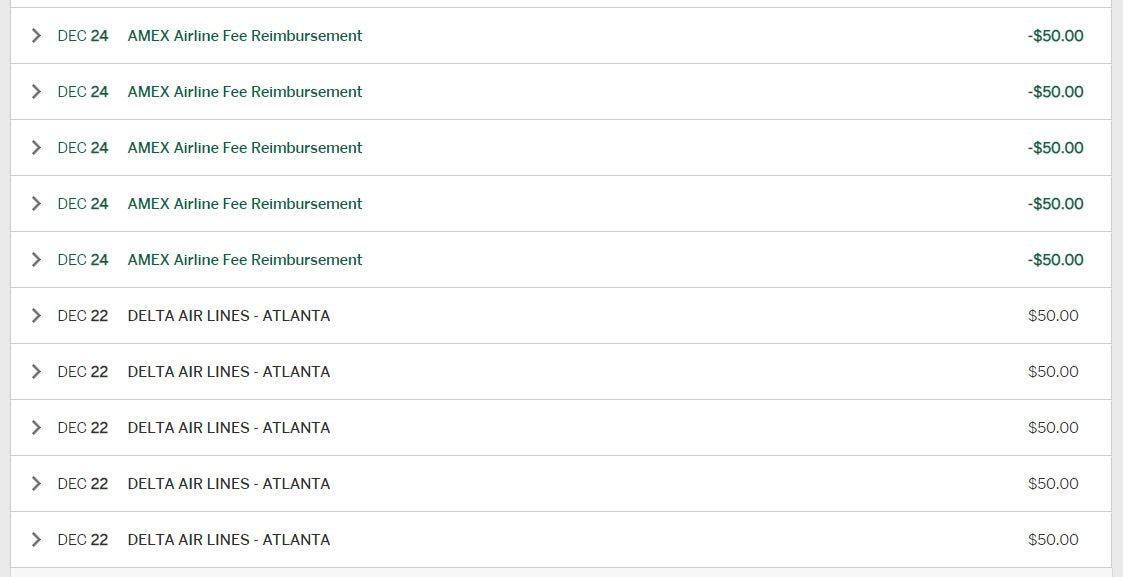Expand the topmost AMEX Airline Fee Reimbursement row chevron
The height and width of the screenshot is (577, 1123).
37,36
